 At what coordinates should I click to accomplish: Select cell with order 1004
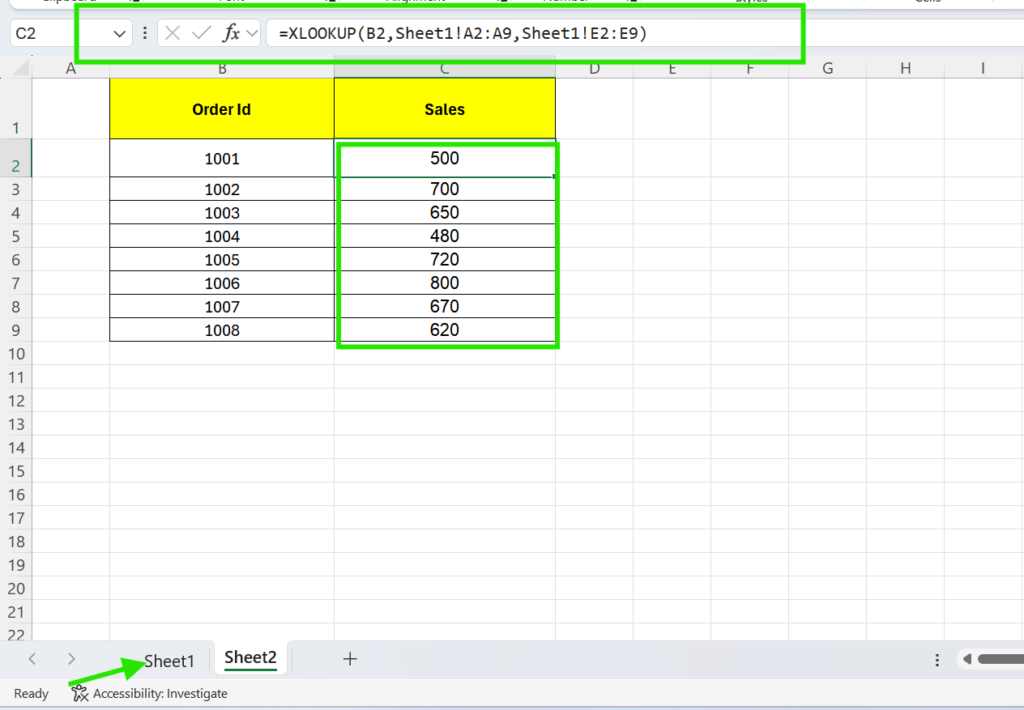(222, 236)
